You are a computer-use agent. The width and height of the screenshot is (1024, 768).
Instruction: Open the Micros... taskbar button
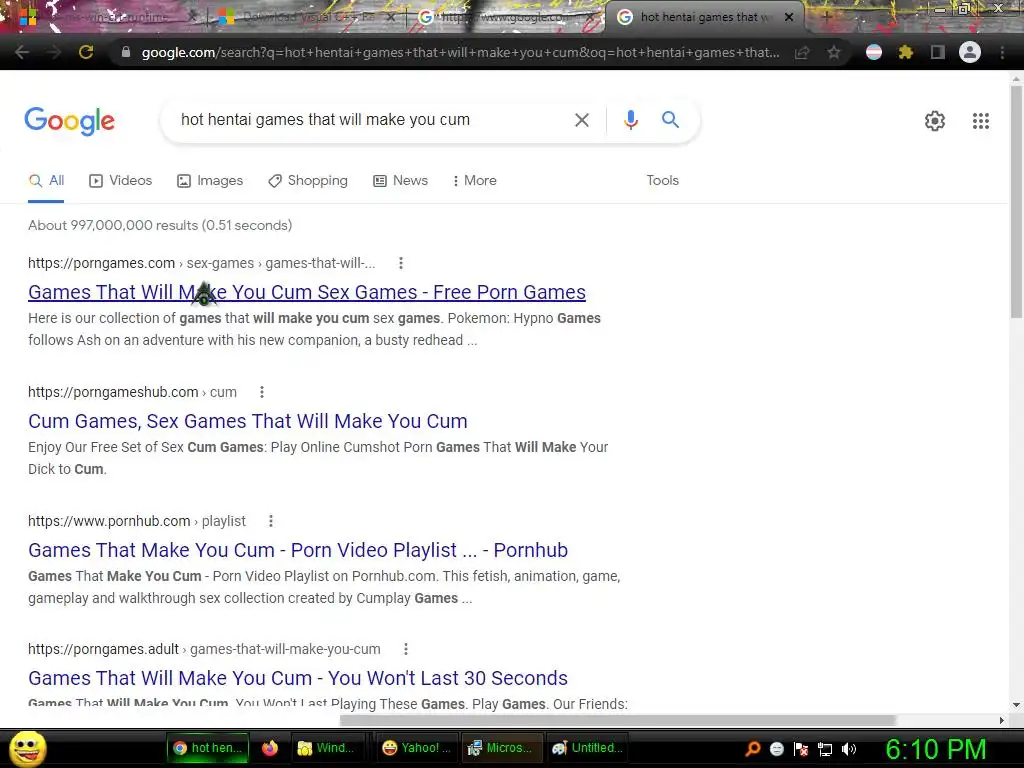(501, 748)
